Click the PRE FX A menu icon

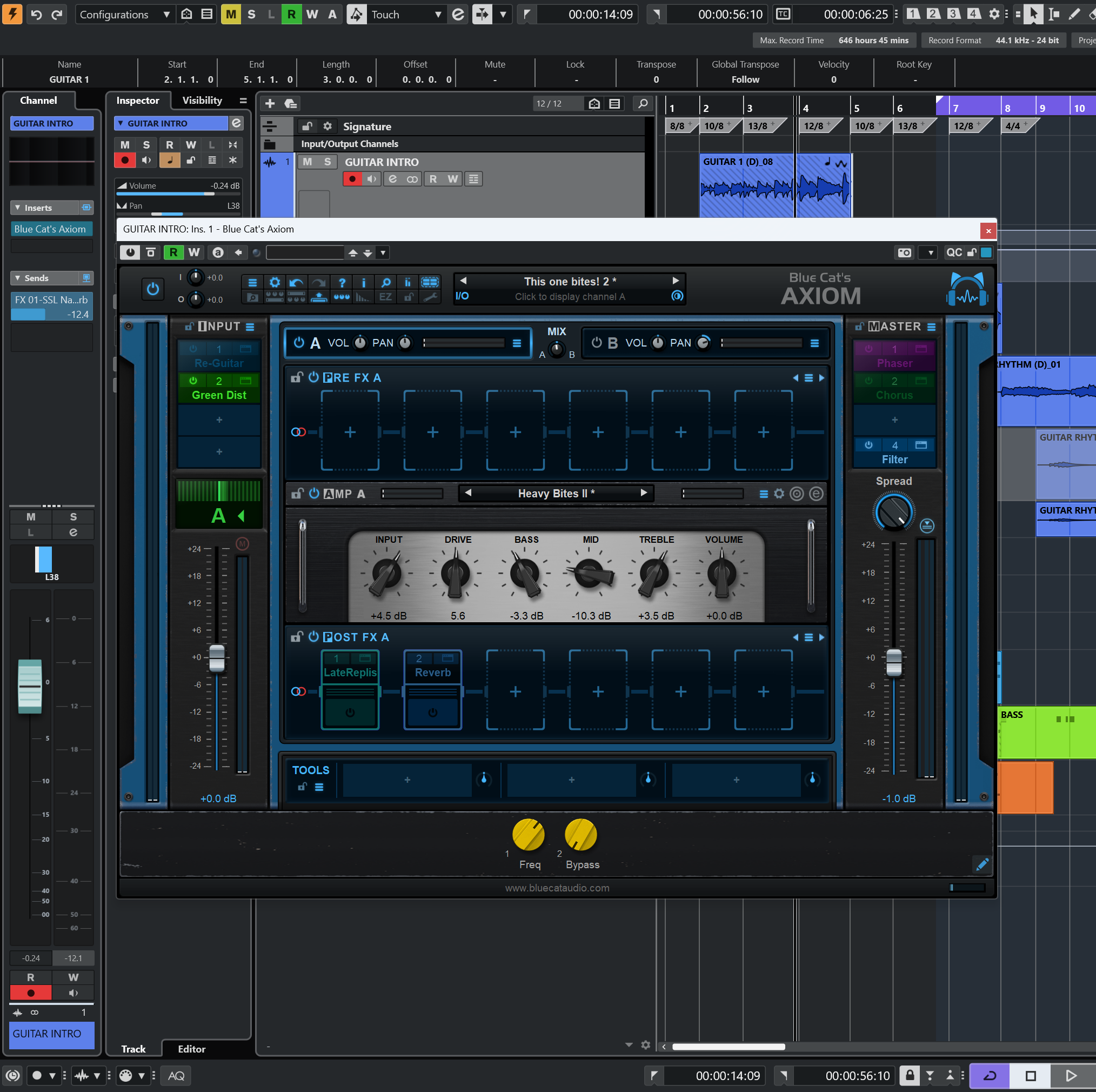pos(809,378)
